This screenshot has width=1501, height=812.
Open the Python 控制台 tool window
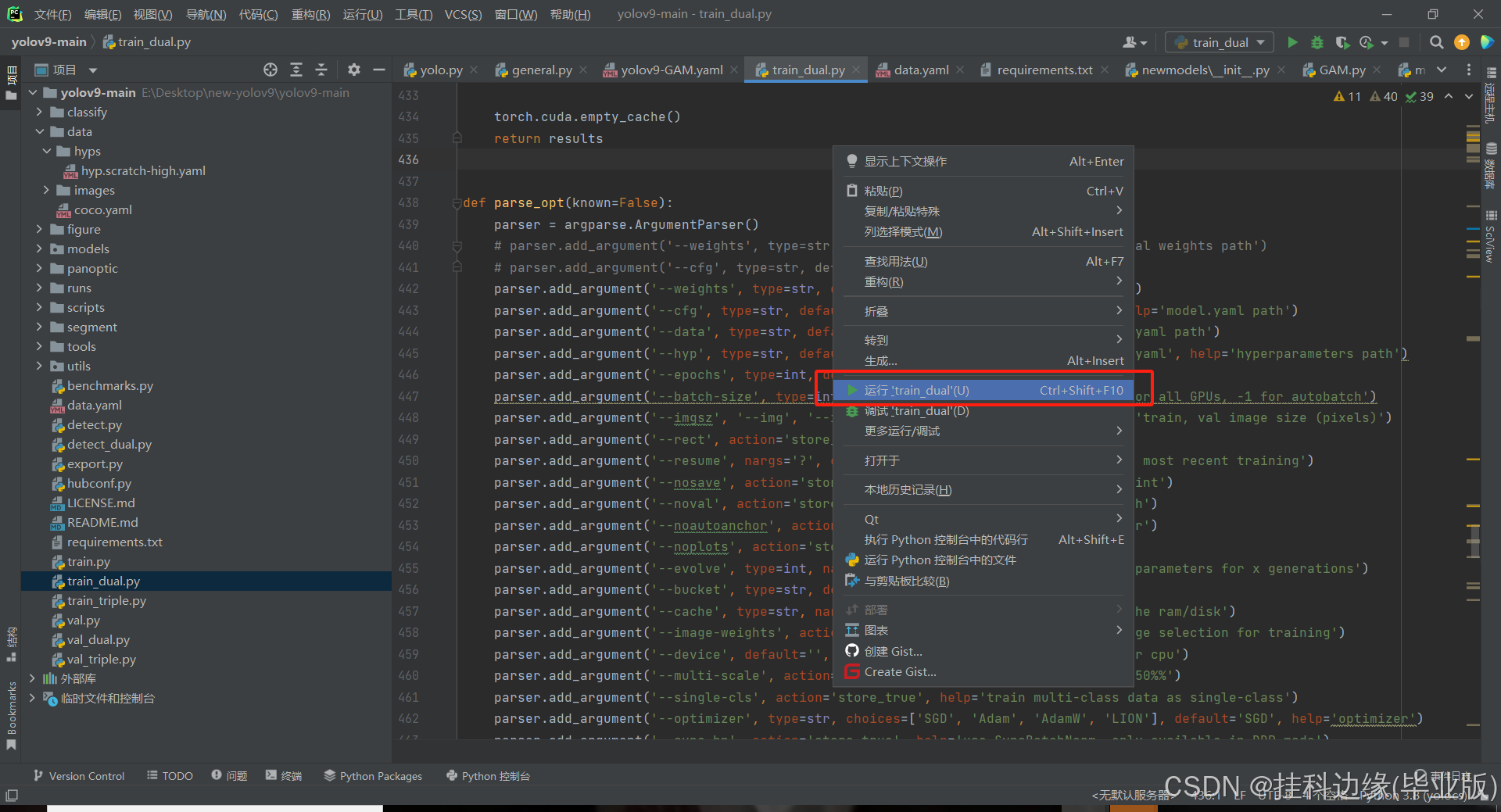(x=488, y=776)
